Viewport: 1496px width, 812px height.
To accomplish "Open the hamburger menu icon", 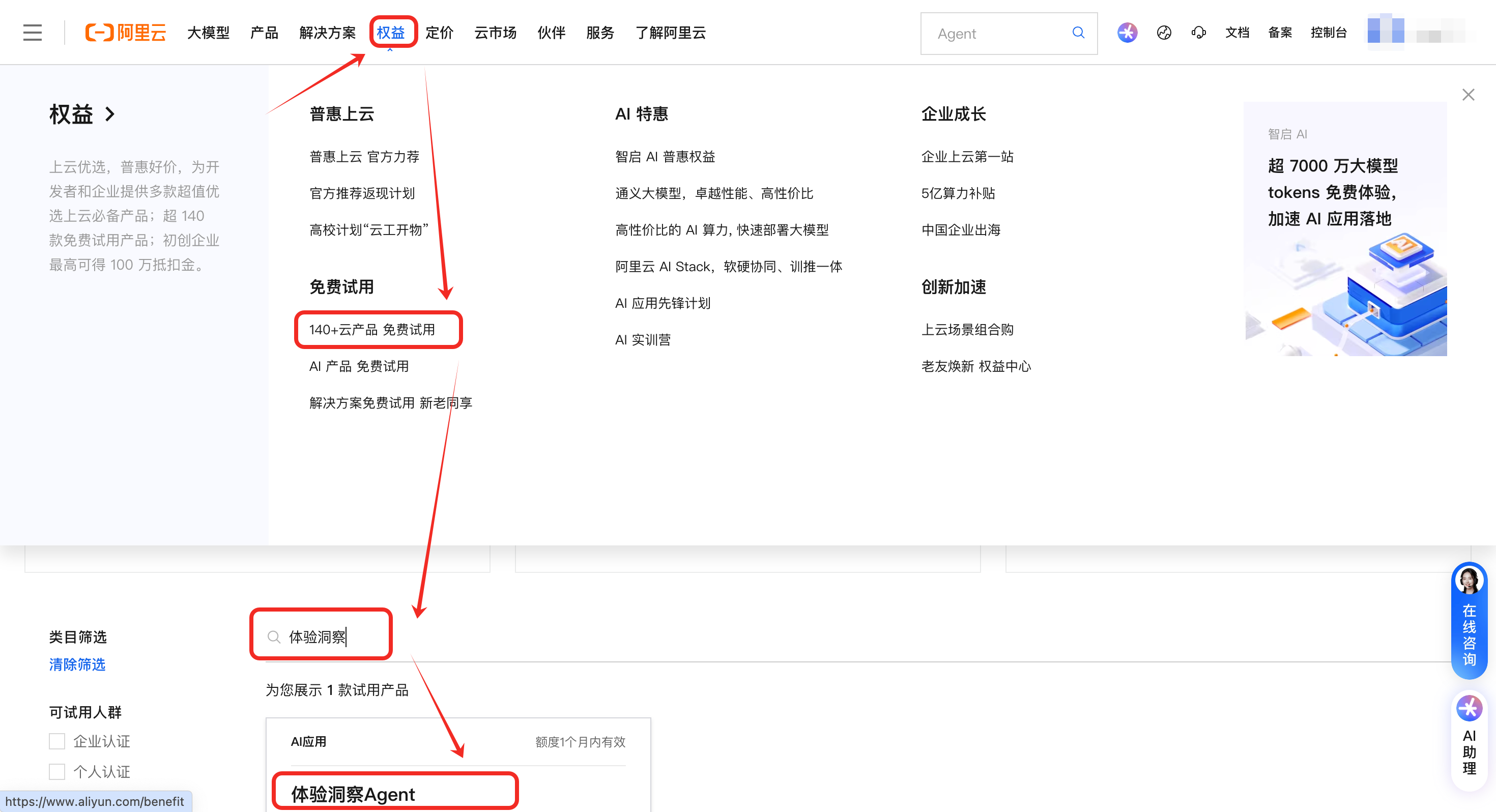I will tap(33, 33).
